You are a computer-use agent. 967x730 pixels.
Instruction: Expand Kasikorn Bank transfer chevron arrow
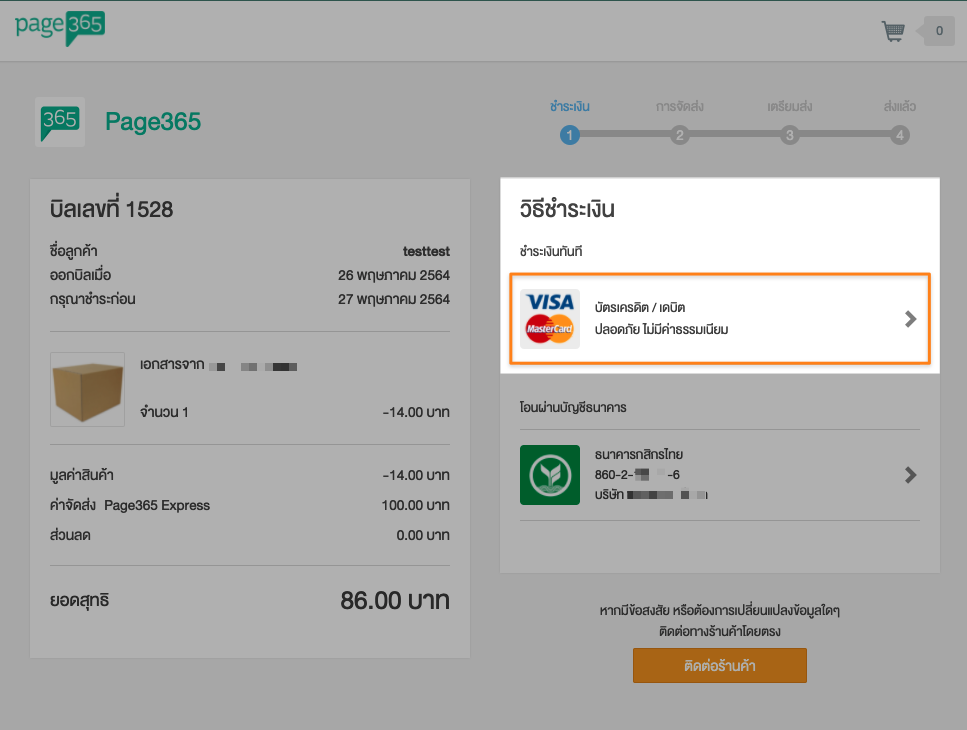pyautogui.click(x=910, y=475)
